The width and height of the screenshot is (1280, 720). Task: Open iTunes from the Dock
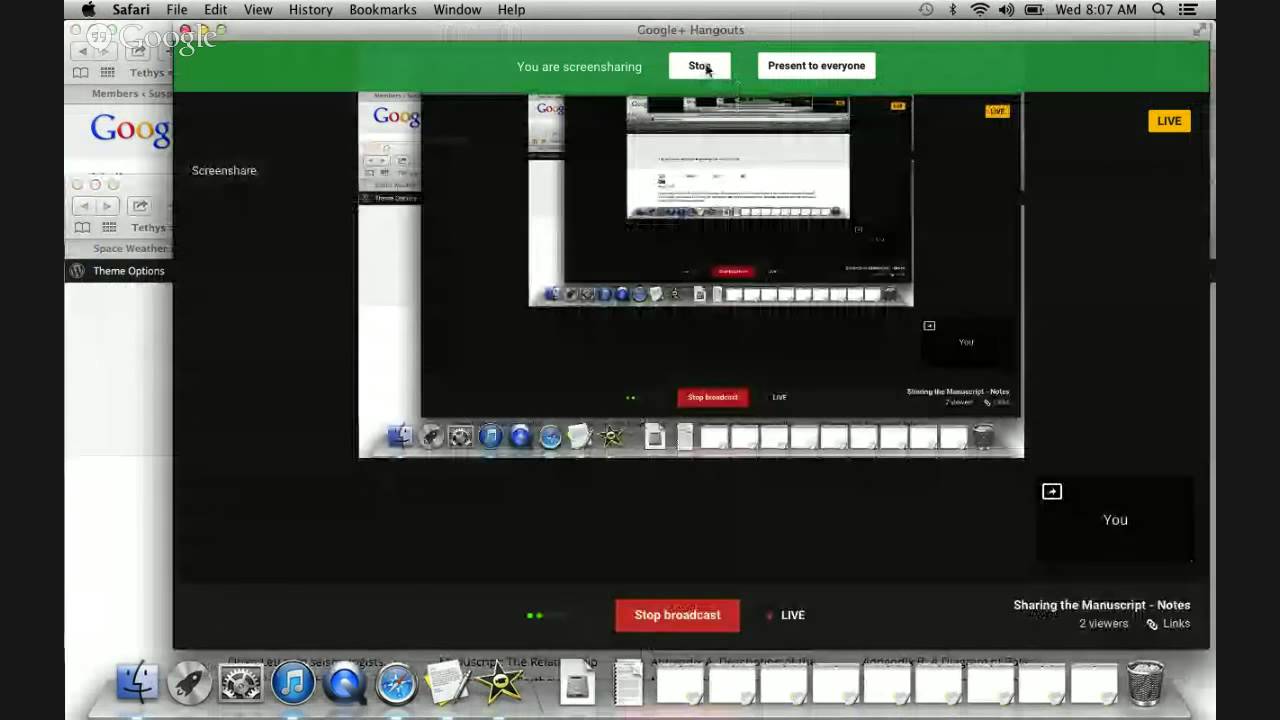coord(293,683)
